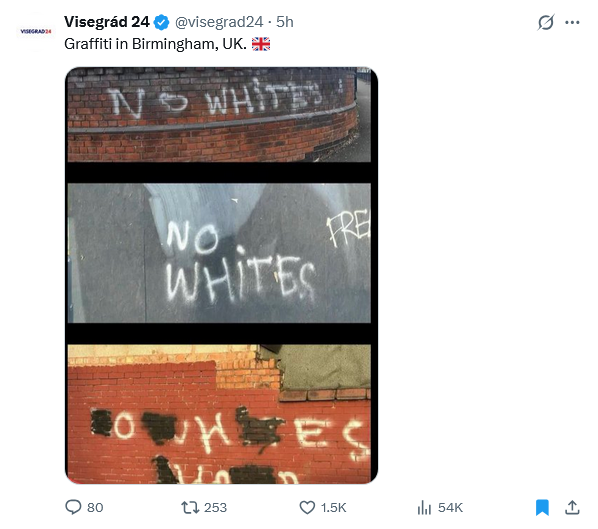Click the repost arrows icon
This screenshot has width=598, height=529.
coord(190,508)
